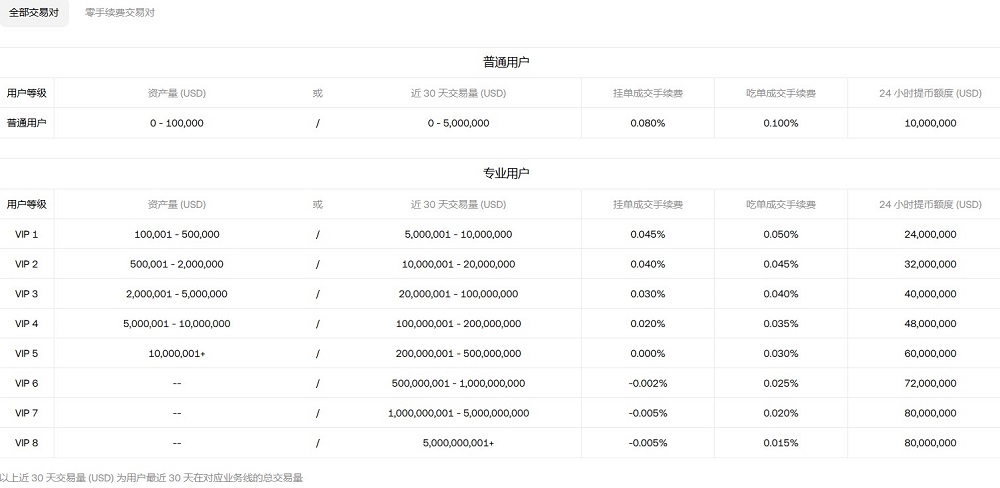The image size is (1000, 488).
Task: Click the 10,000,000 withdrawal limit cell
Action: point(930,123)
